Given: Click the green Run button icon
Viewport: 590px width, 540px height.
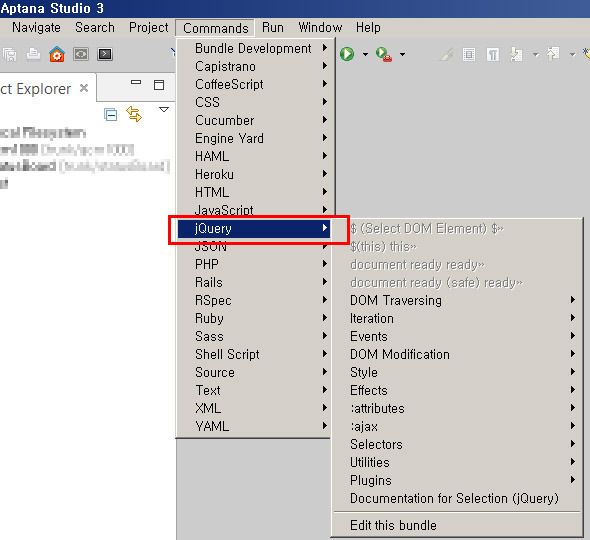Looking at the screenshot, I should coord(347,54).
